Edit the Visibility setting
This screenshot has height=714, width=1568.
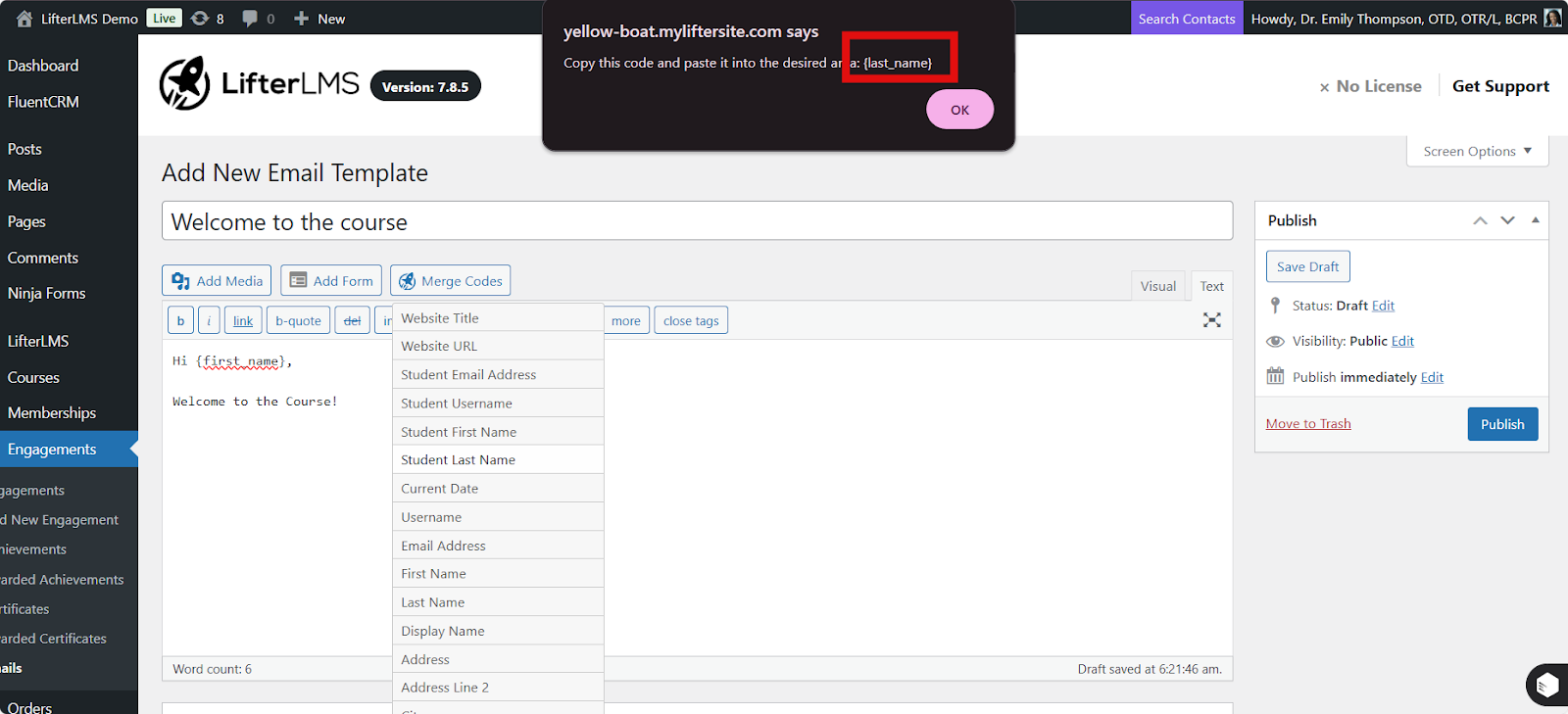[1402, 341]
